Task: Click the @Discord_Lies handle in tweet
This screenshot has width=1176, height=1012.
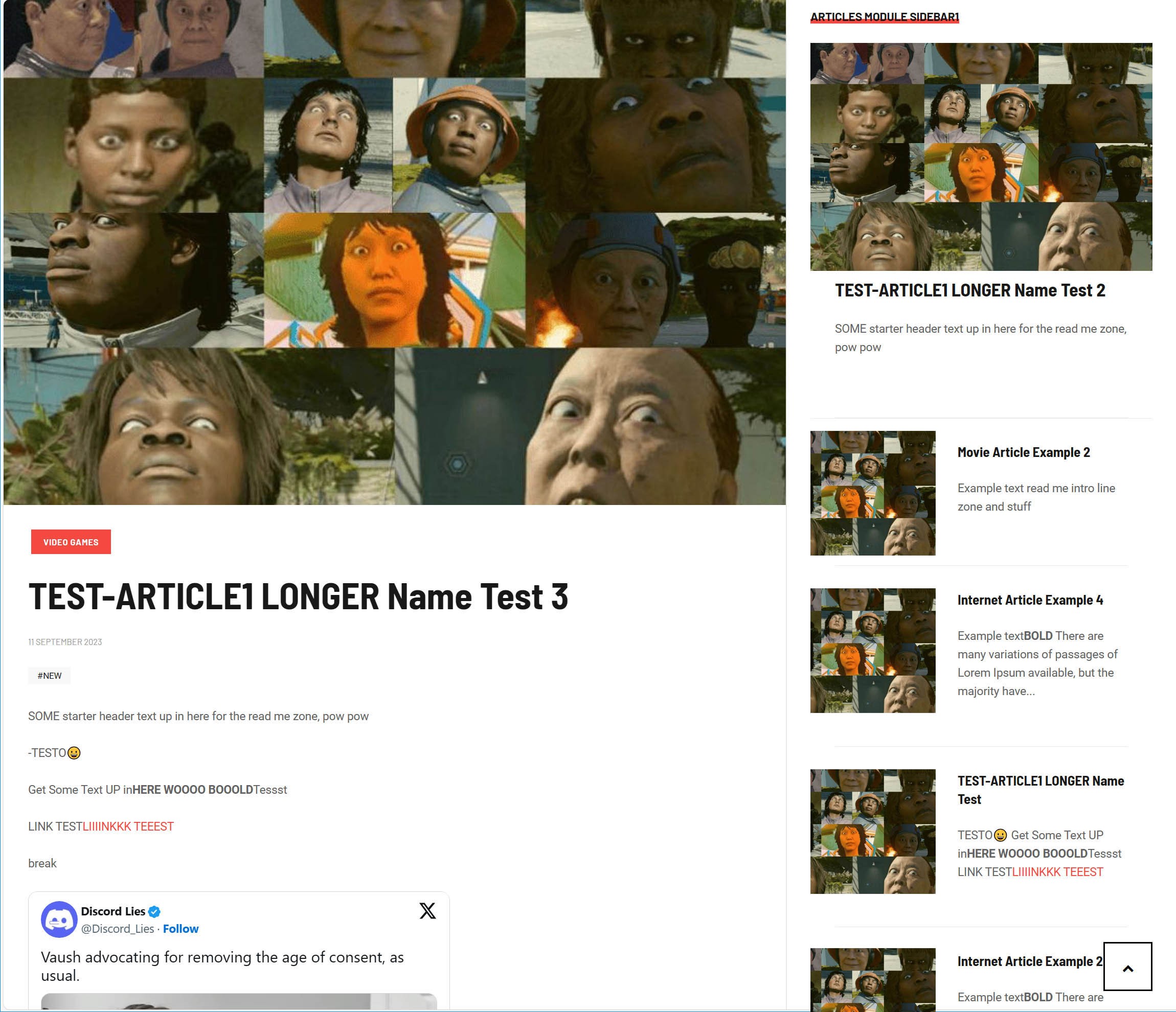Action: 118,929
